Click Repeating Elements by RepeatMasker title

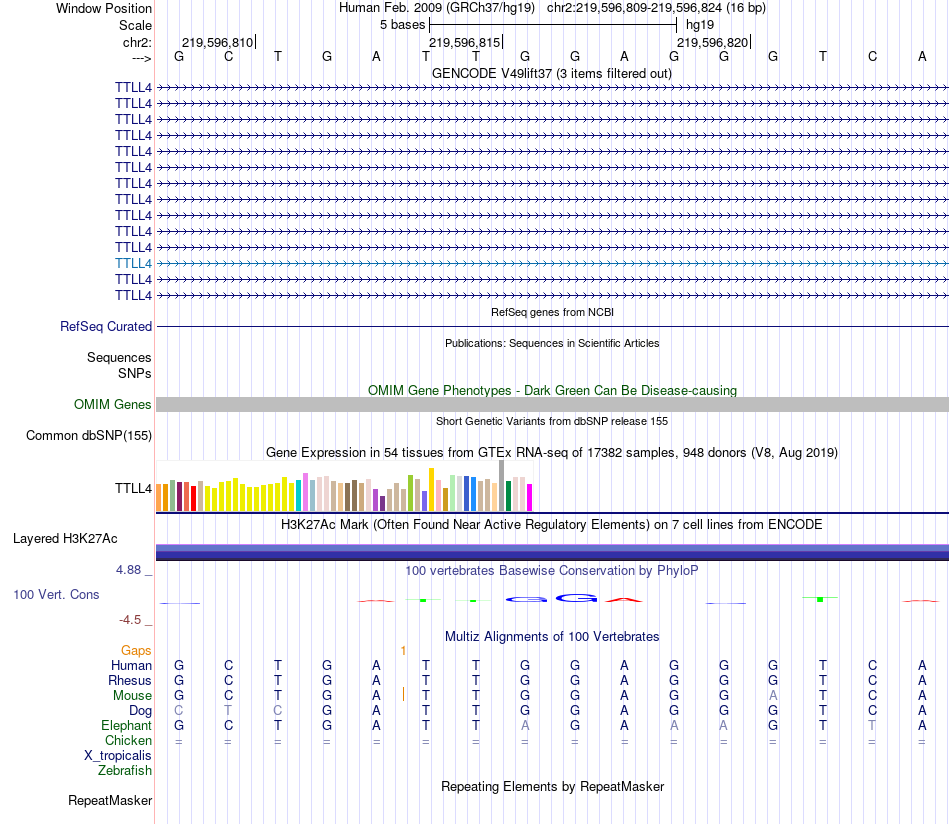(x=553, y=787)
